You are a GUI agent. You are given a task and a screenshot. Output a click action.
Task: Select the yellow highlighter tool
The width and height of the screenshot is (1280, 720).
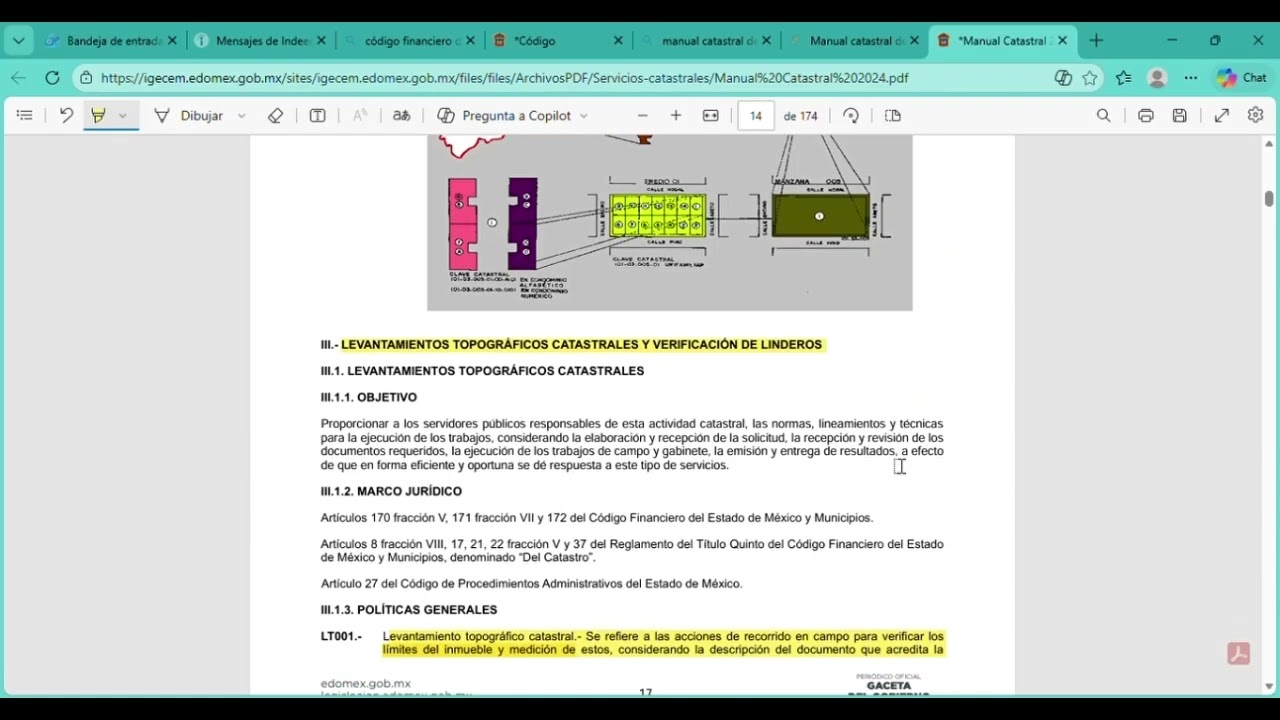[98, 116]
